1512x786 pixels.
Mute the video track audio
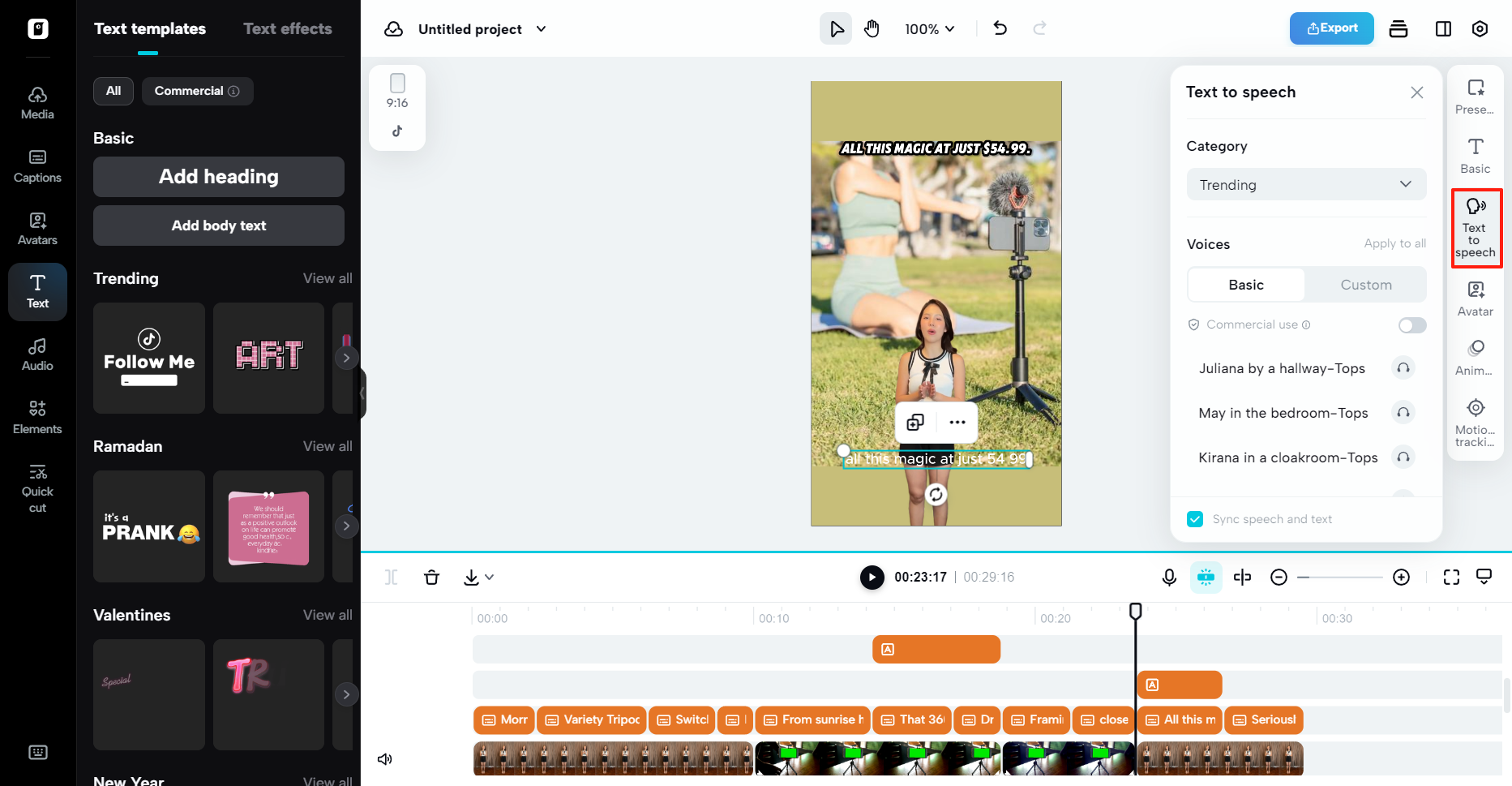385,758
